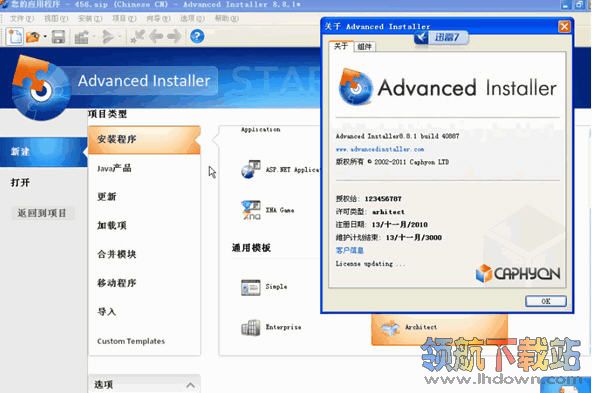Click the 'Application' category heading
The width and height of the screenshot is (592, 393).
pos(261,129)
